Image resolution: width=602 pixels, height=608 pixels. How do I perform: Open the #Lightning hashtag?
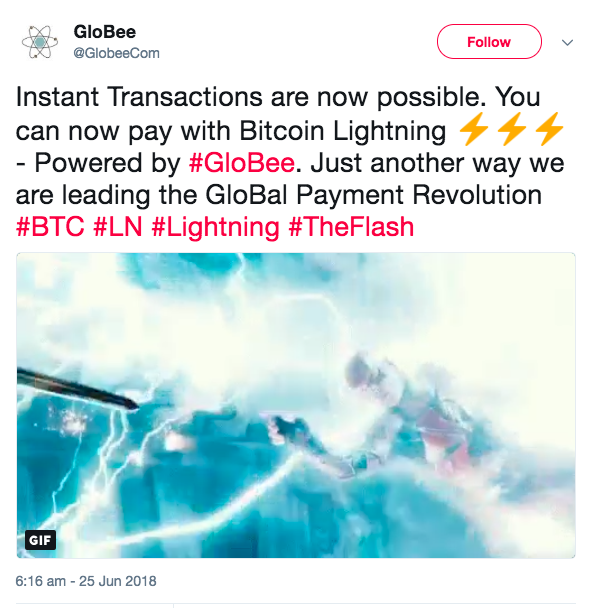[215, 227]
